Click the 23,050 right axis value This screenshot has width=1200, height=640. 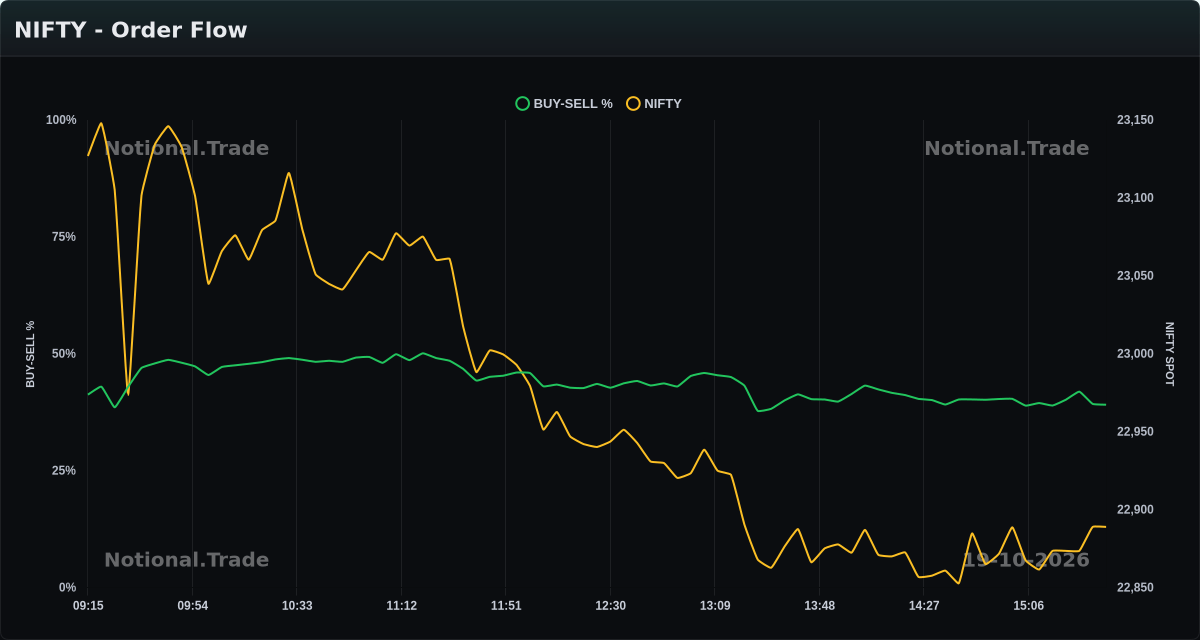pos(1135,276)
